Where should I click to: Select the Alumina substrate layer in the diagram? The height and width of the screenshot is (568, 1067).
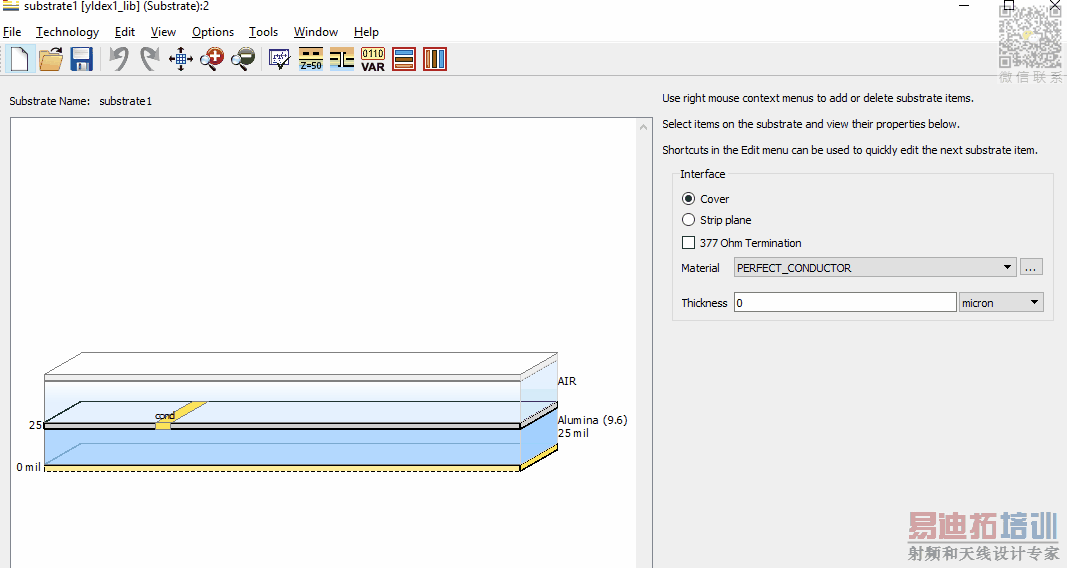click(x=282, y=446)
